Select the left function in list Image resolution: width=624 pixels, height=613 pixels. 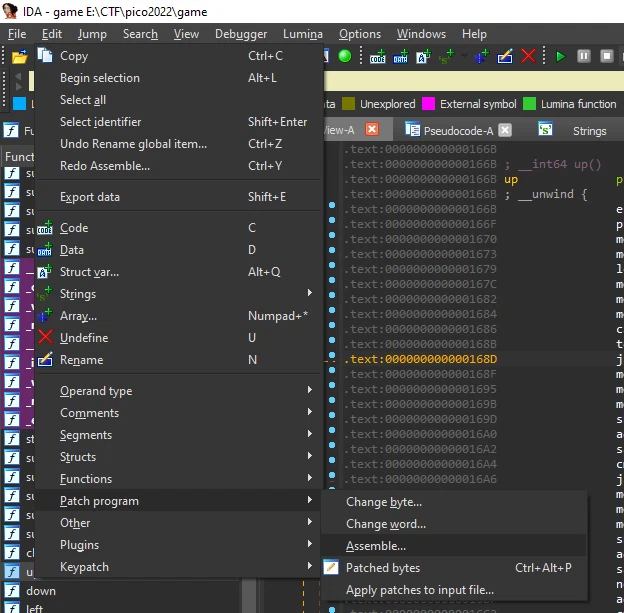click(x=34, y=608)
